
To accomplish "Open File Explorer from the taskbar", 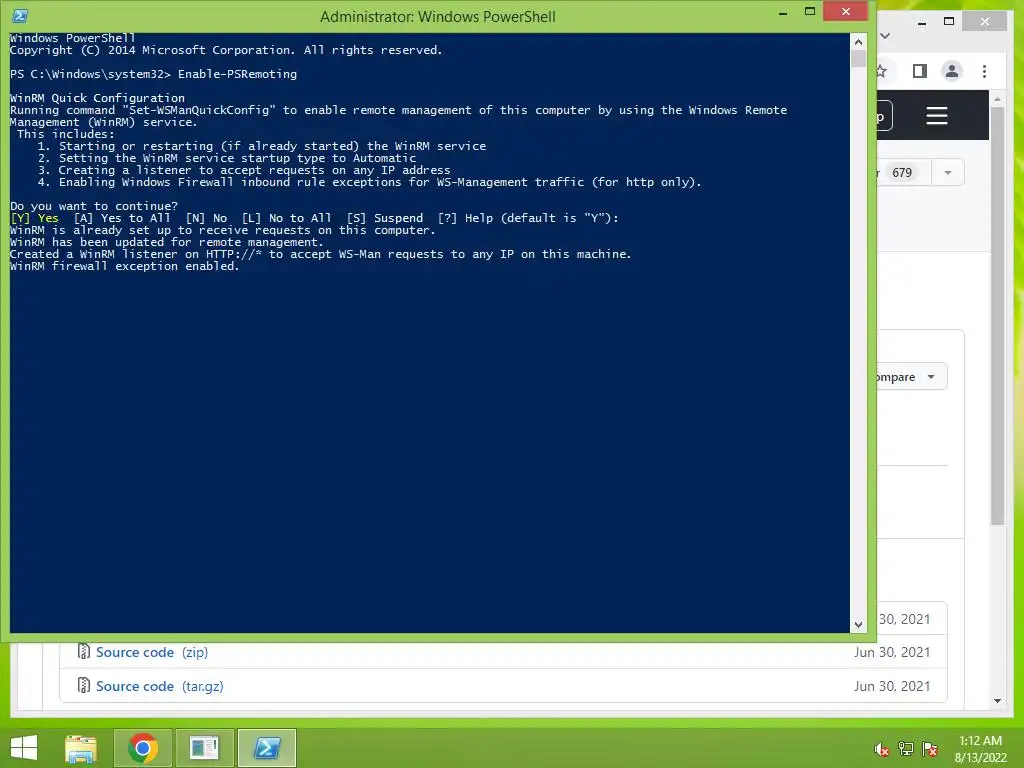I will 81,748.
